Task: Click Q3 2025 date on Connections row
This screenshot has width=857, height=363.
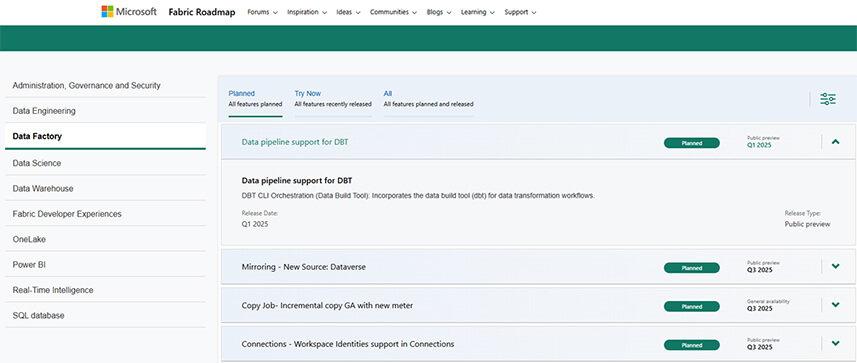Action: [759, 347]
